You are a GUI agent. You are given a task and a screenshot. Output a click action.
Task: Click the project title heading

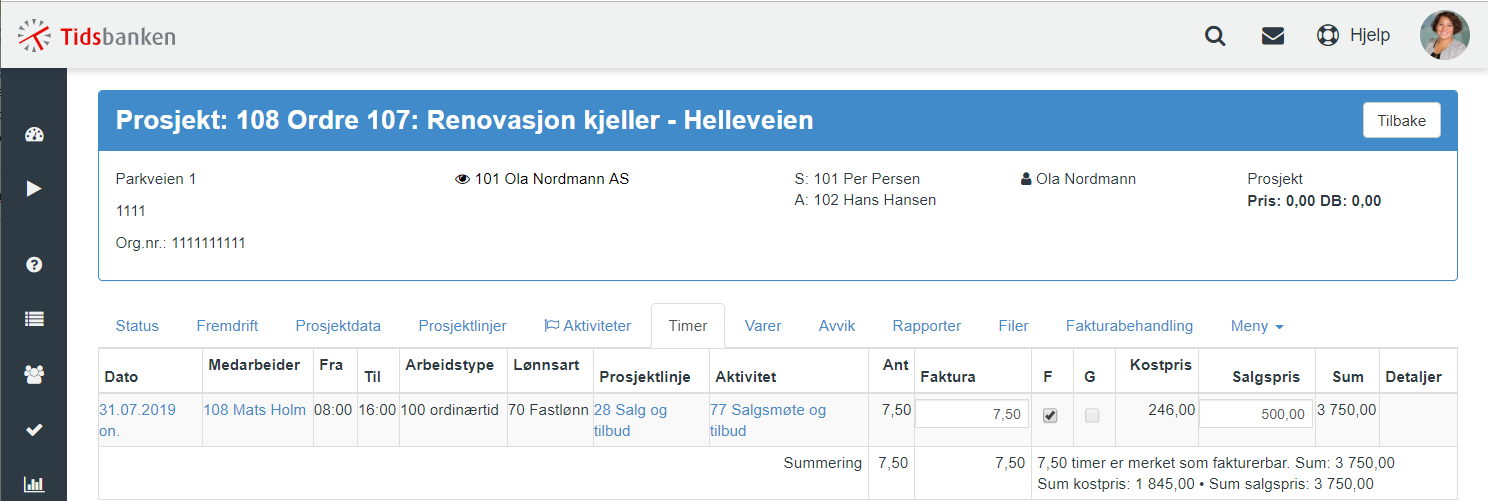(465, 121)
